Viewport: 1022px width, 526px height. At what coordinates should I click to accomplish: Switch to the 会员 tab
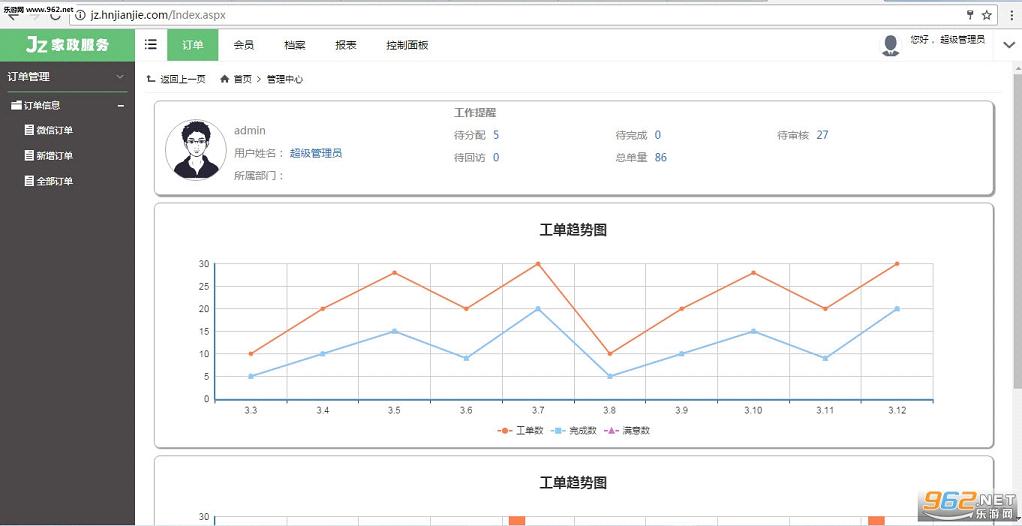pos(244,45)
